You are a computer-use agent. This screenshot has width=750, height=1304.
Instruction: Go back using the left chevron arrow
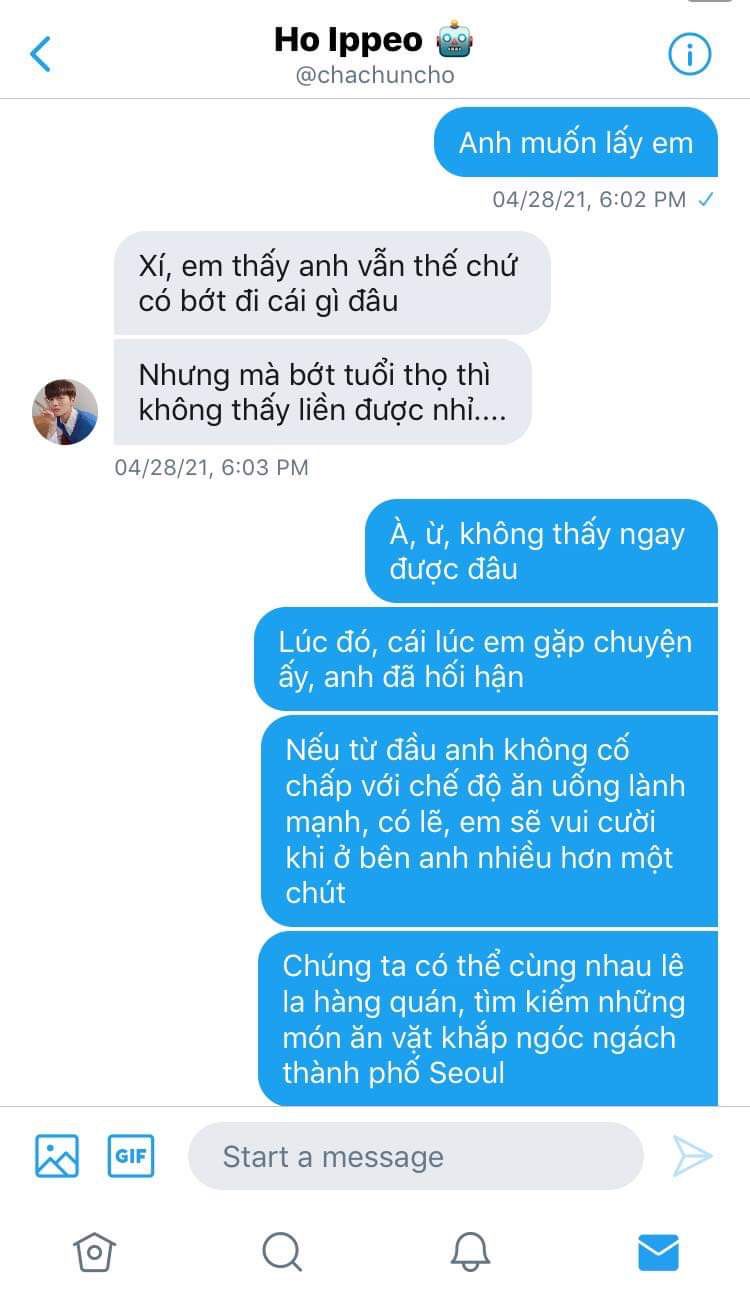pyautogui.click(x=40, y=54)
